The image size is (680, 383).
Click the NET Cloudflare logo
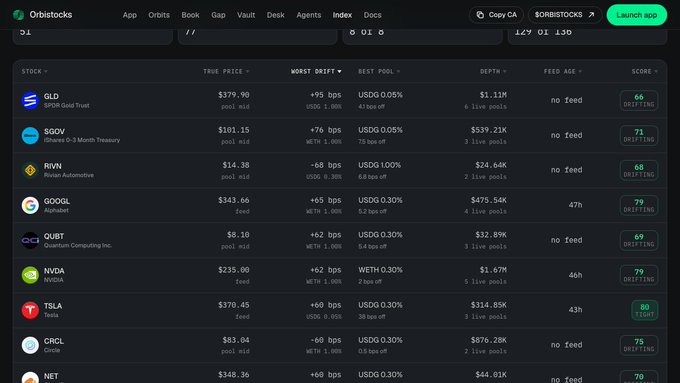30,377
